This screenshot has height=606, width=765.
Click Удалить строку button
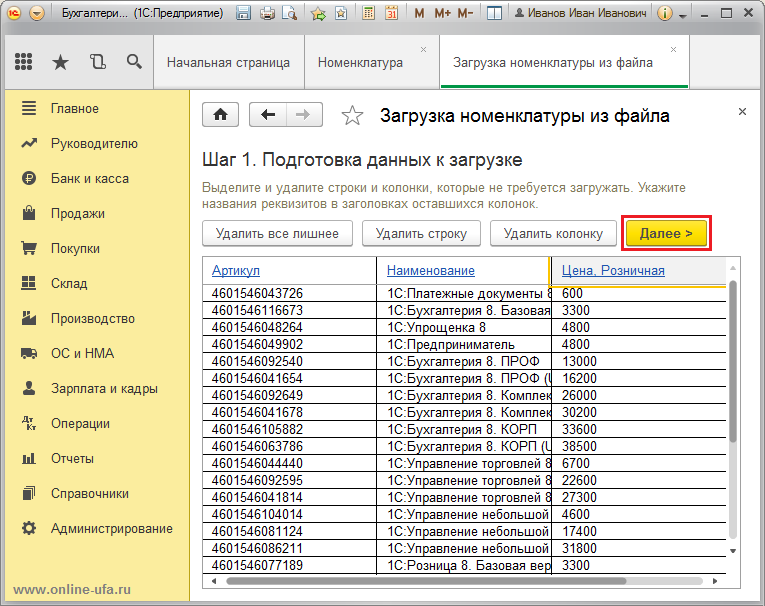pos(421,234)
